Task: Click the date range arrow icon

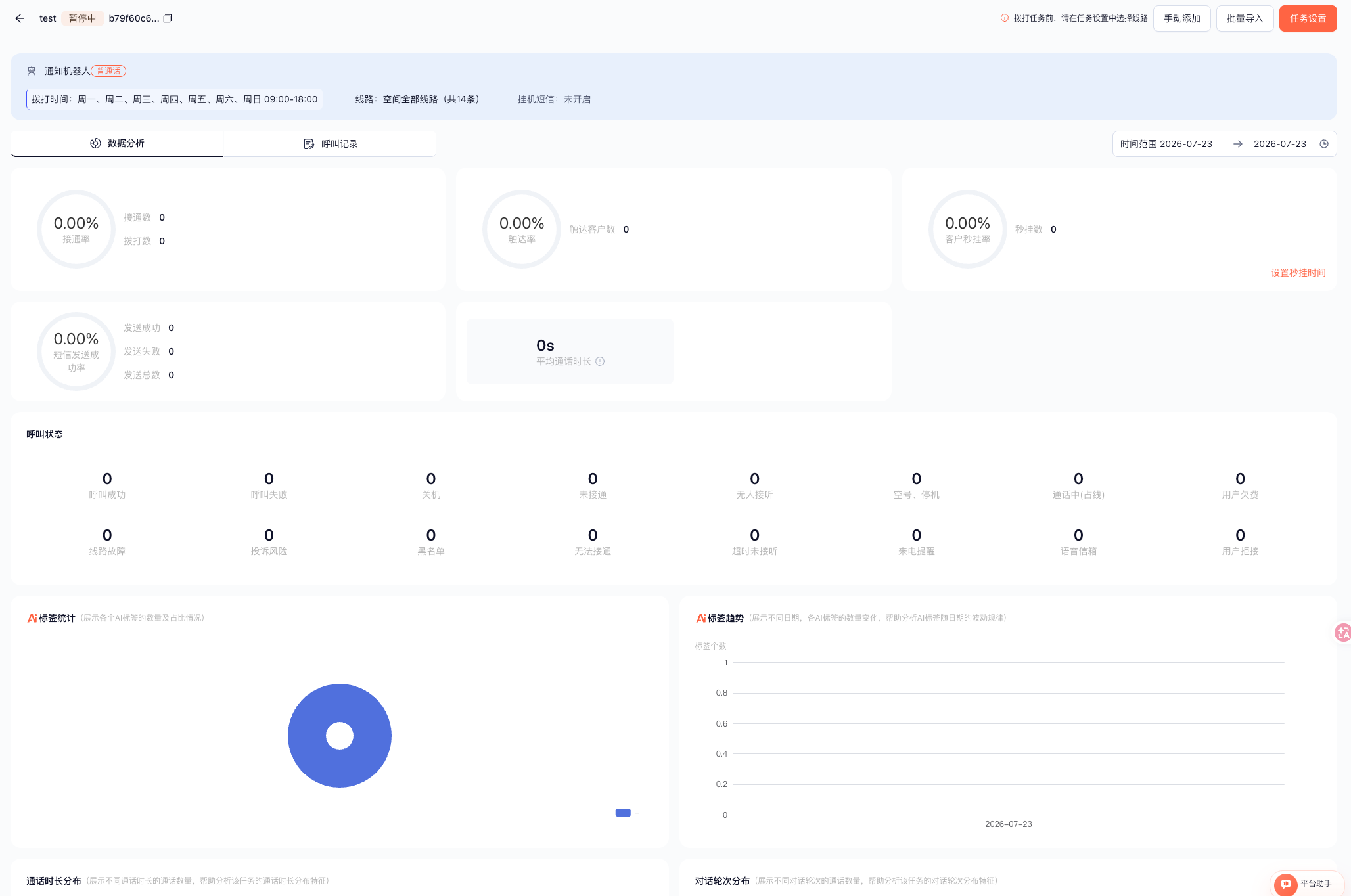Action: [x=1238, y=144]
